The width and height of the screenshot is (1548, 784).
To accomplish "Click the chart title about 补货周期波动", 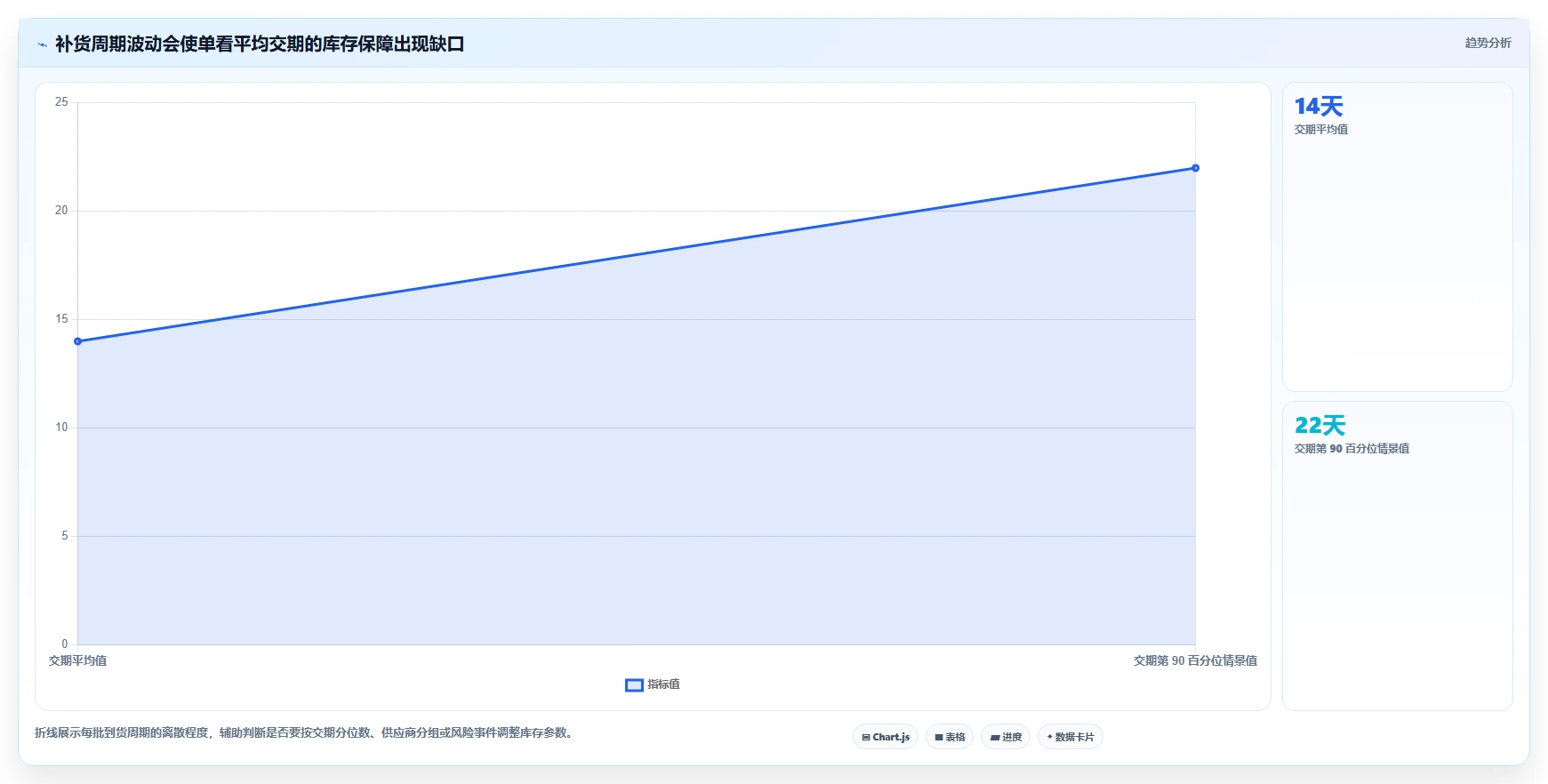I will (260, 44).
